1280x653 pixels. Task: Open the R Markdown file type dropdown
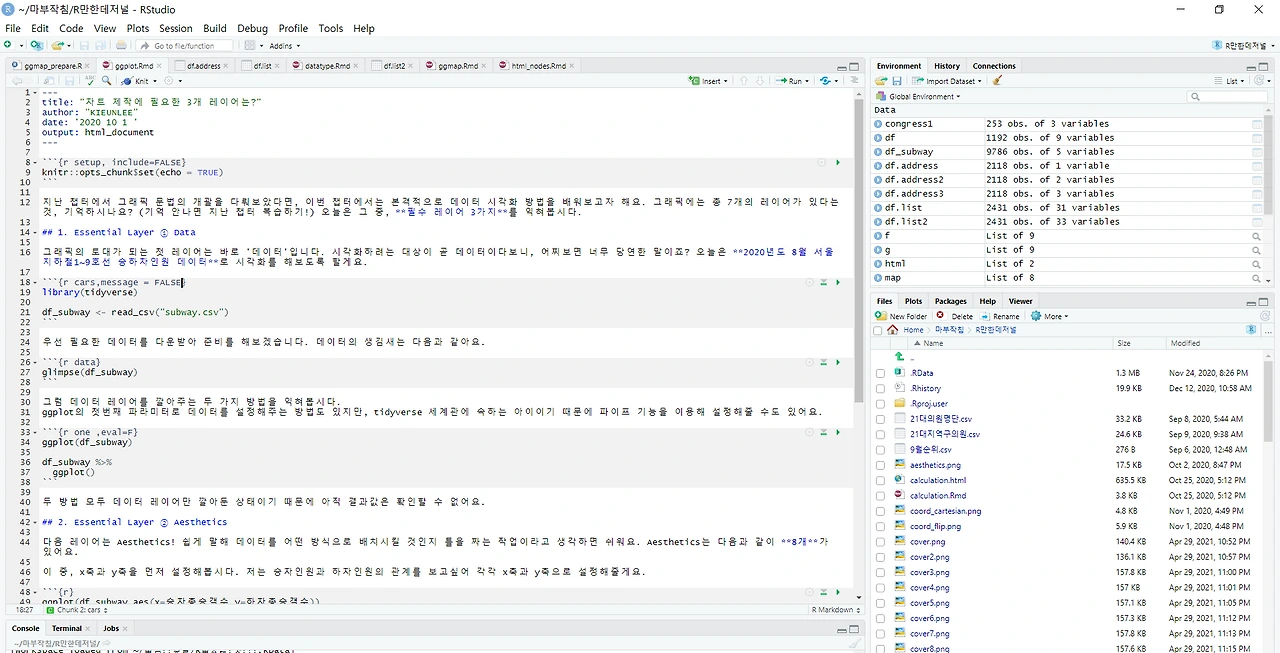836,609
